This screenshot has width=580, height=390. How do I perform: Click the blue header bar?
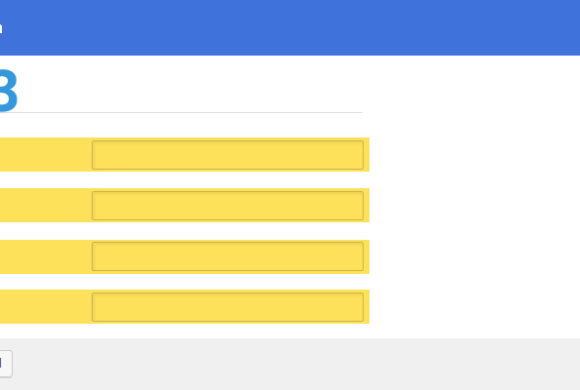coord(290,27)
